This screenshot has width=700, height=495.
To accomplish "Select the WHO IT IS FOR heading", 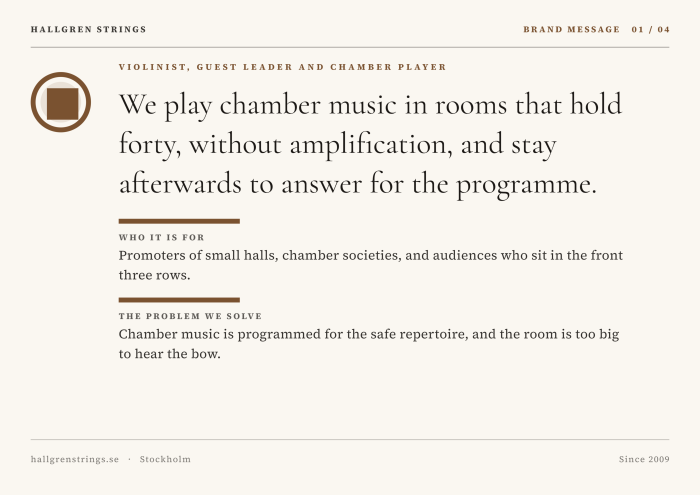I will (161, 237).
